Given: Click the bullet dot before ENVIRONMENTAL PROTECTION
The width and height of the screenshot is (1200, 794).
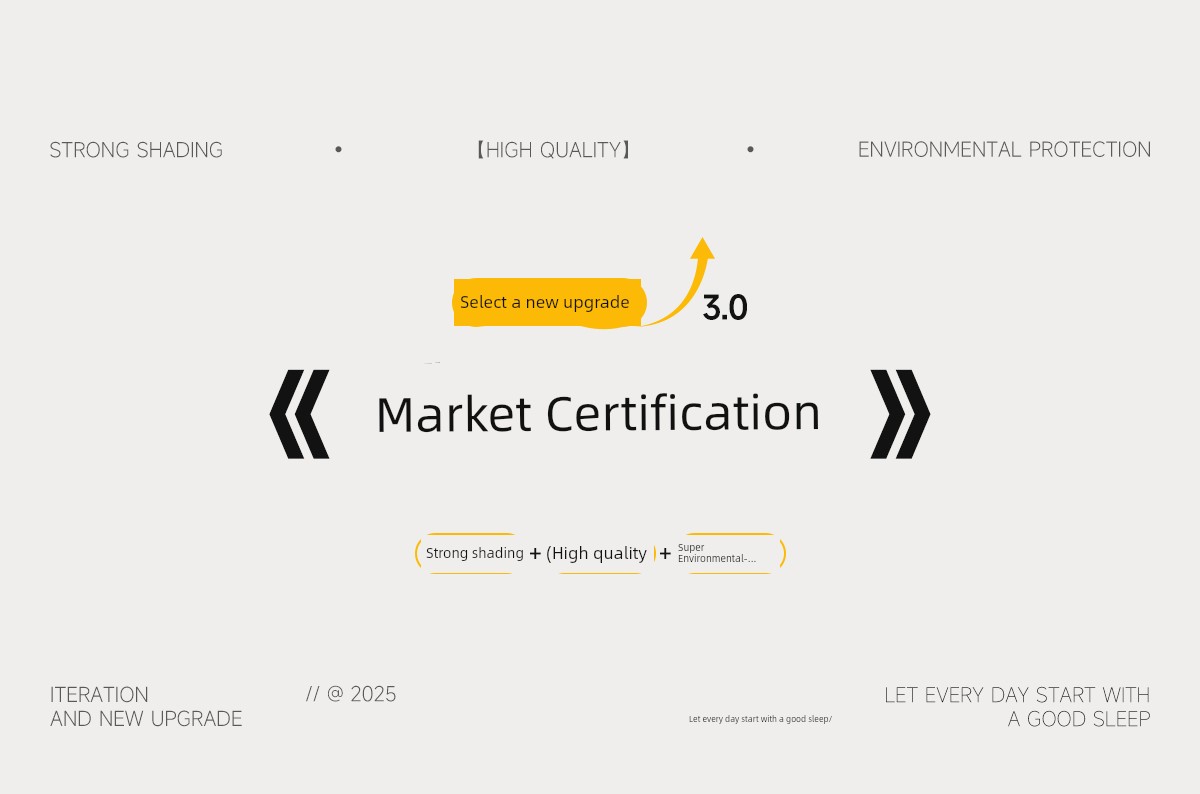Looking at the screenshot, I should [750, 150].
